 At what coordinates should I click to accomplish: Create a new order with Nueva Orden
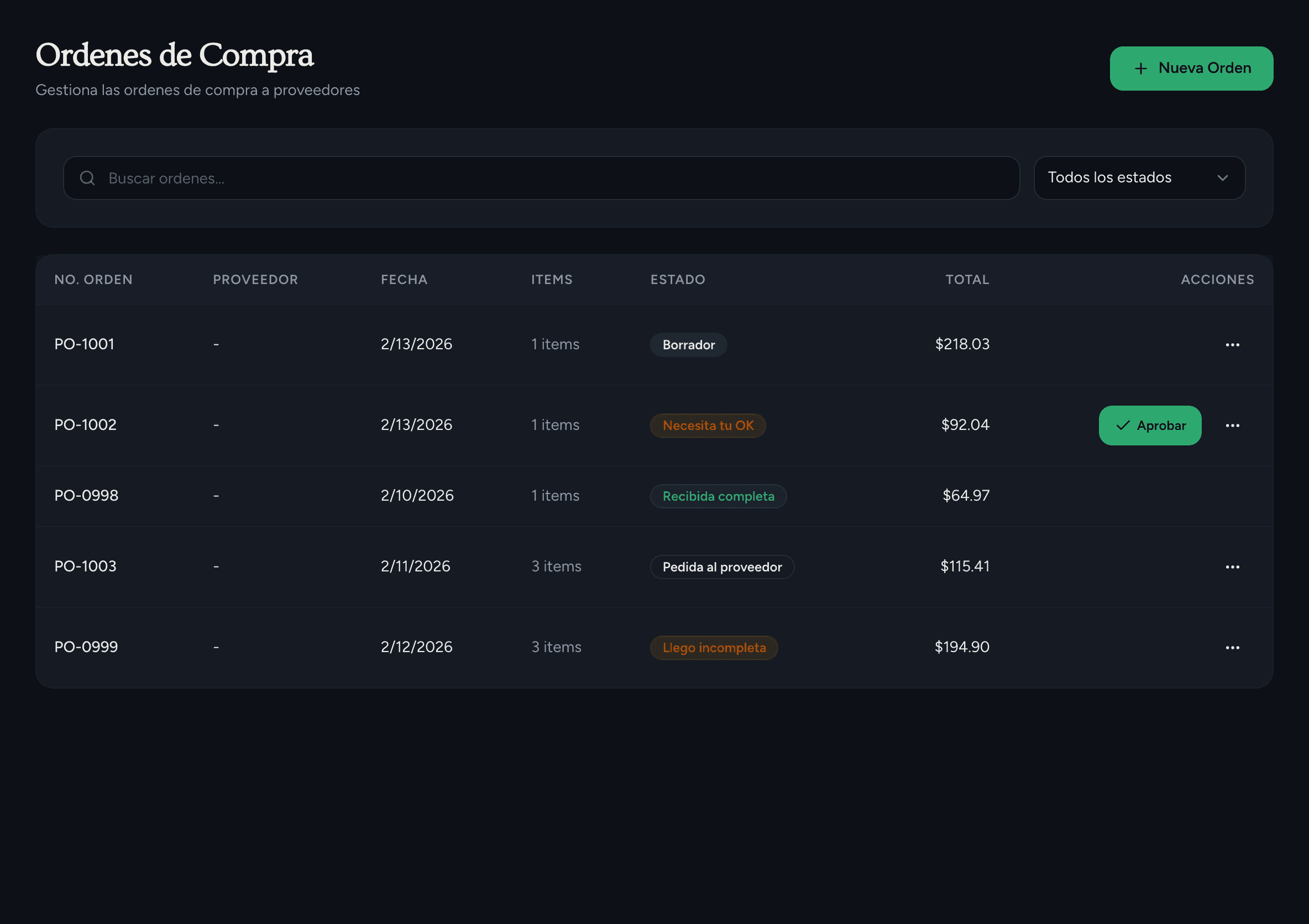point(1191,69)
